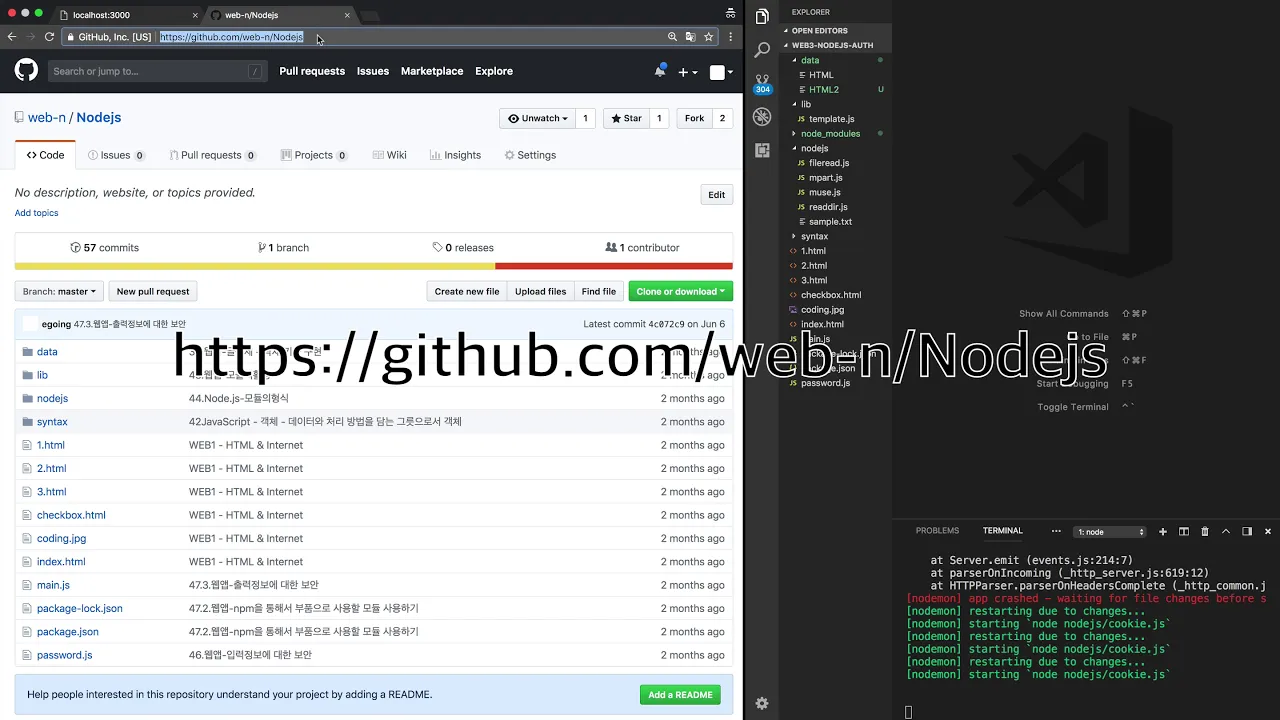Click the Add topics link
The image size is (1280, 720).
pyautogui.click(x=36, y=213)
